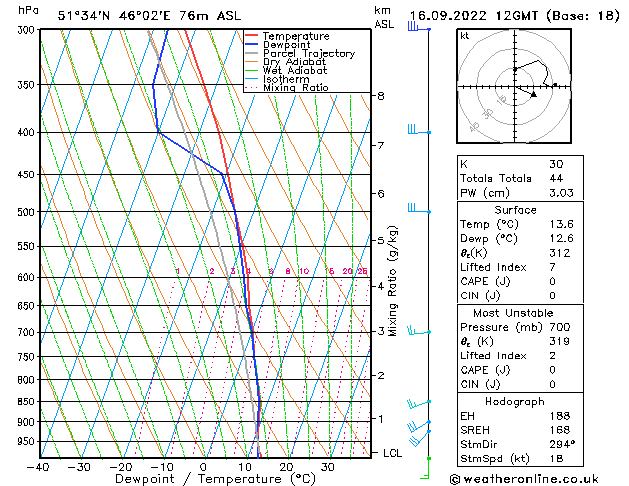Click the mixing ratio label 10
This screenshot has width=629, height=486.
coord(304,271)
